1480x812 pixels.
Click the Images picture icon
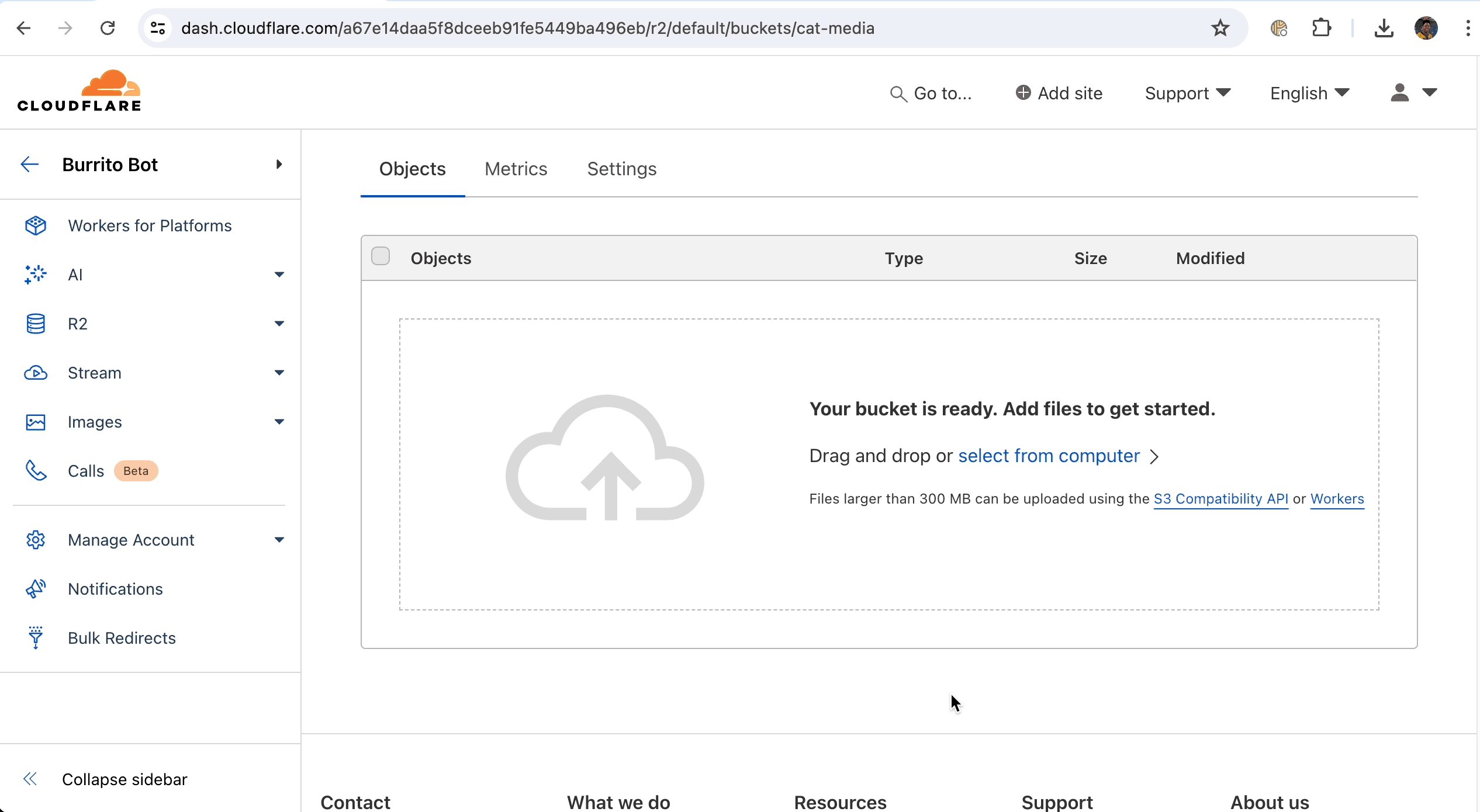pos(36,422)
